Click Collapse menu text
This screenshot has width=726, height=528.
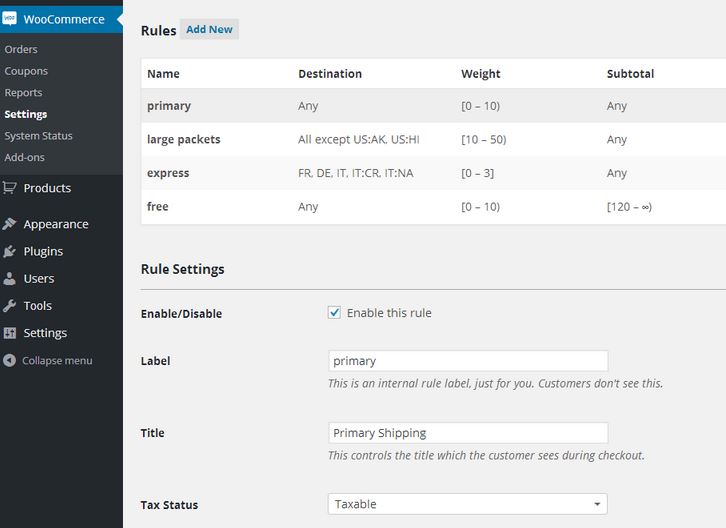pos(57,360)
